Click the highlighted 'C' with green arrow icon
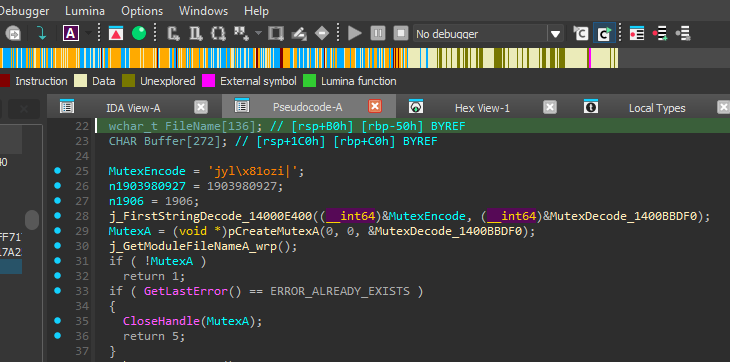This screenshot has height=362, width=730. point(604,34)
